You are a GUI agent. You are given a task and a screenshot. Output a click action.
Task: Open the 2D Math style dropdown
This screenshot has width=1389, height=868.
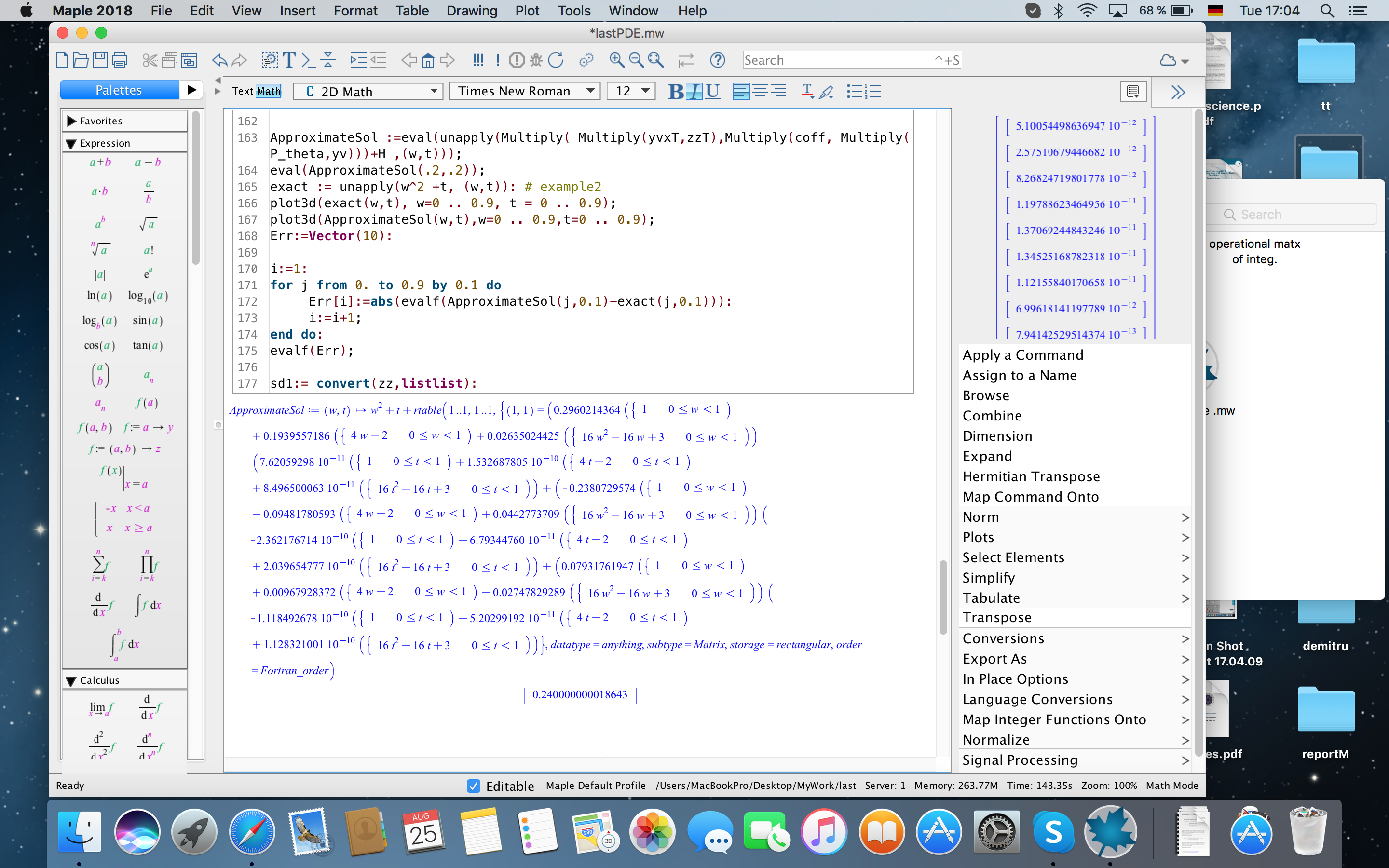click(368, 91)
